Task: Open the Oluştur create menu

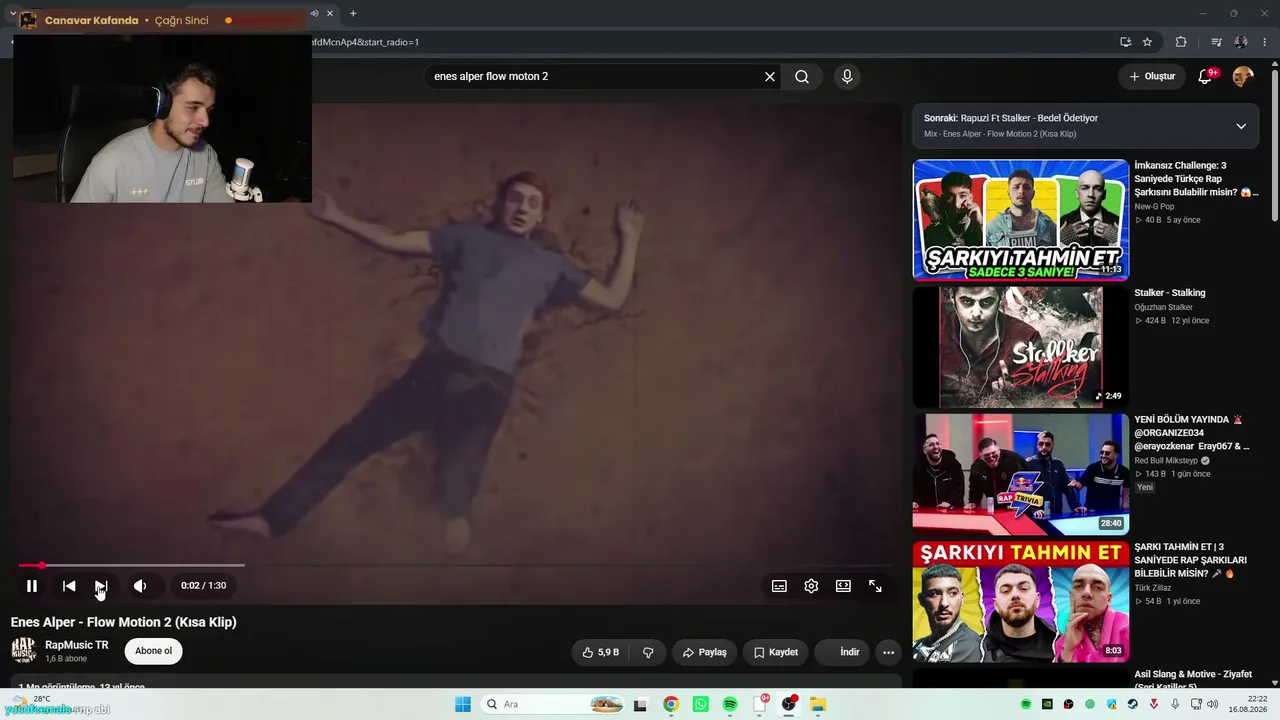Action: (x=1152, y=76)
